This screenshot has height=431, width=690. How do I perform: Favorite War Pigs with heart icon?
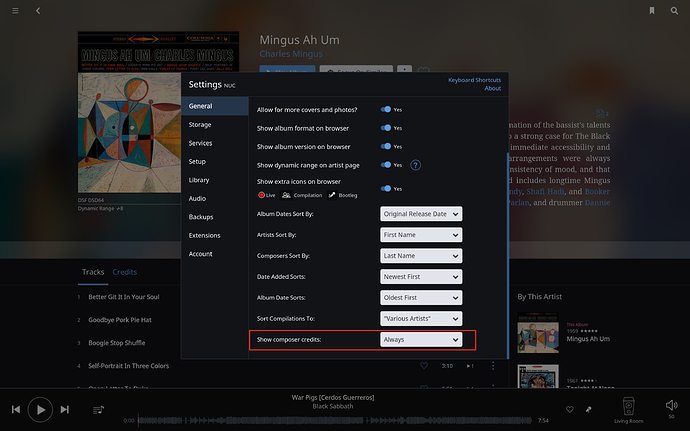(569, 409)
